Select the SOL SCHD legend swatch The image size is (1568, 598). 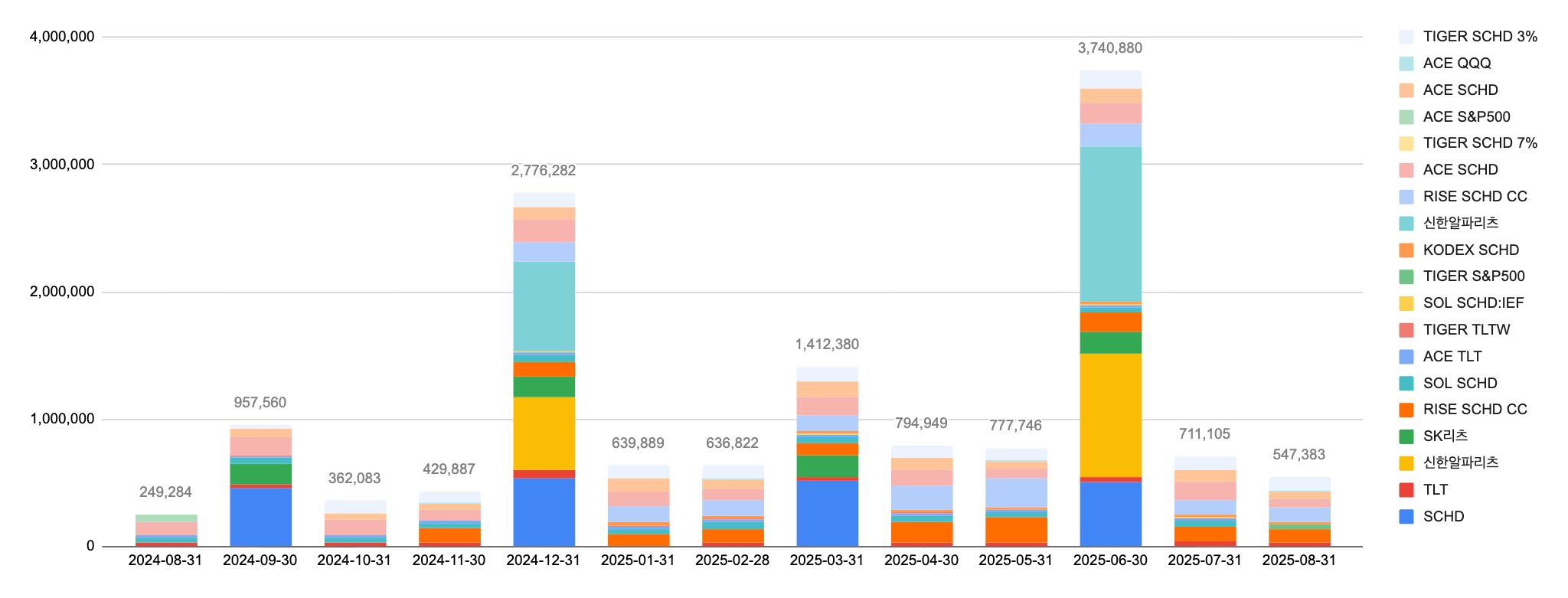click(1406, 384)
